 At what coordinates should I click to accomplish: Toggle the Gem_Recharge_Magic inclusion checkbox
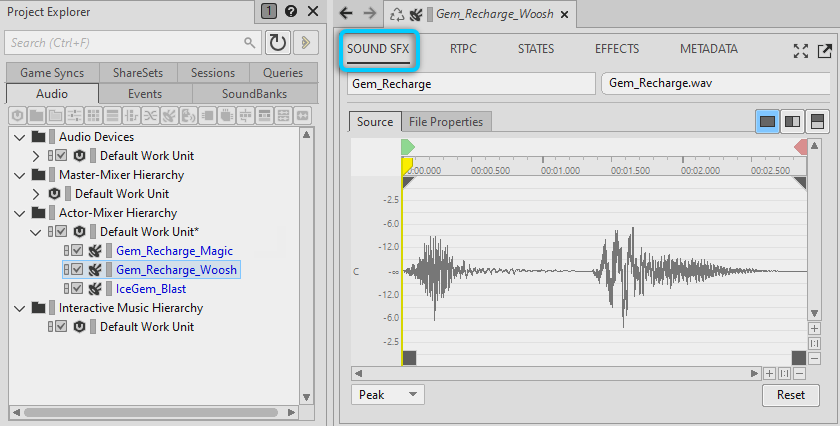[x=77, y=251]
